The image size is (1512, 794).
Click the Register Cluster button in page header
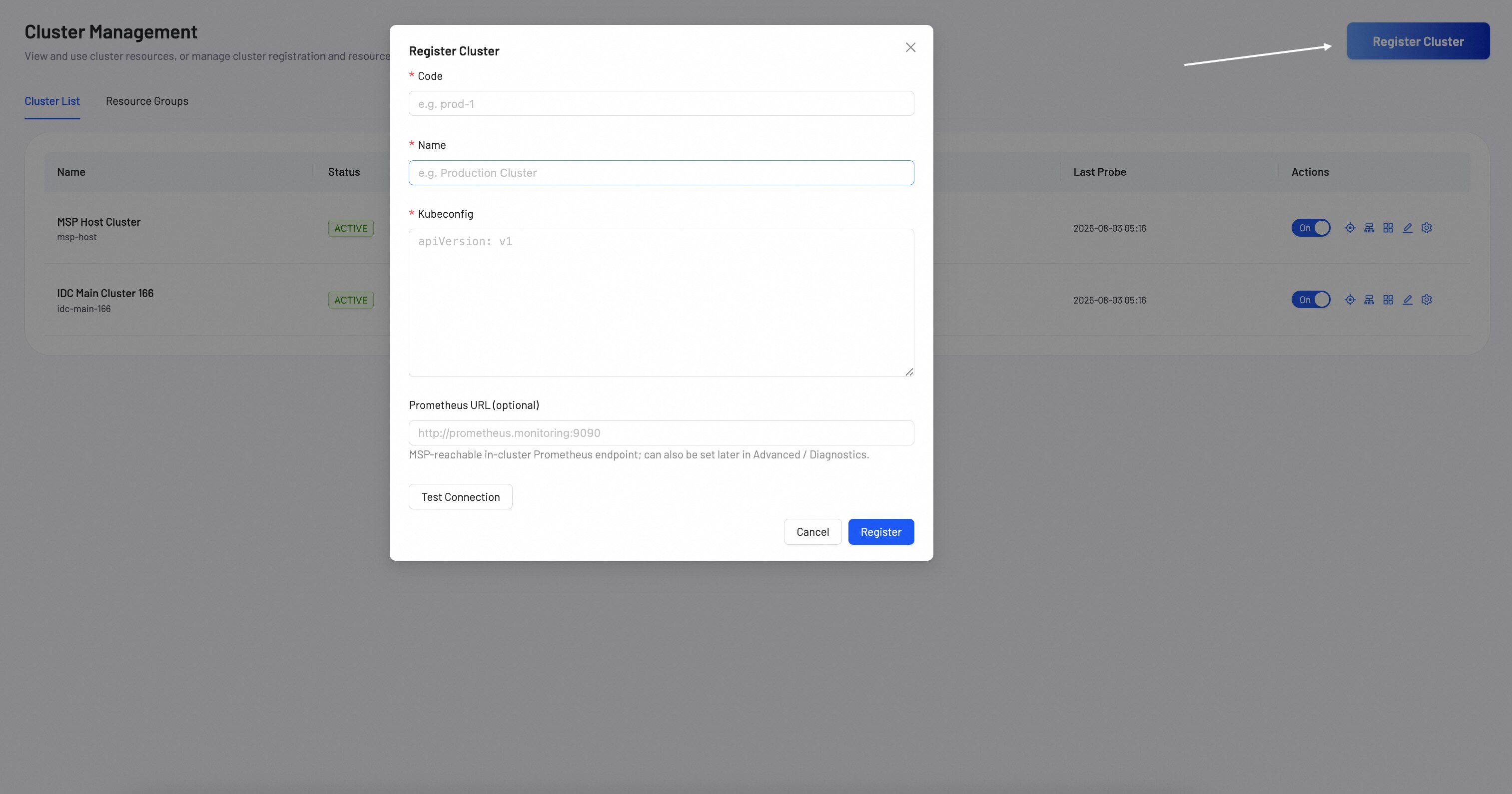(1418, 41)
